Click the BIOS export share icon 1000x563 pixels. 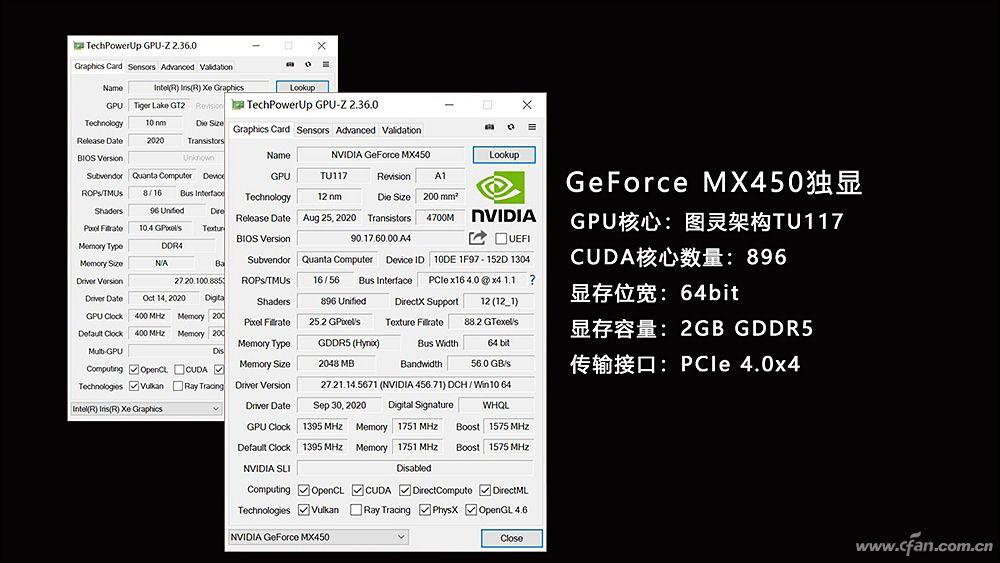click(x=478, y=238)
